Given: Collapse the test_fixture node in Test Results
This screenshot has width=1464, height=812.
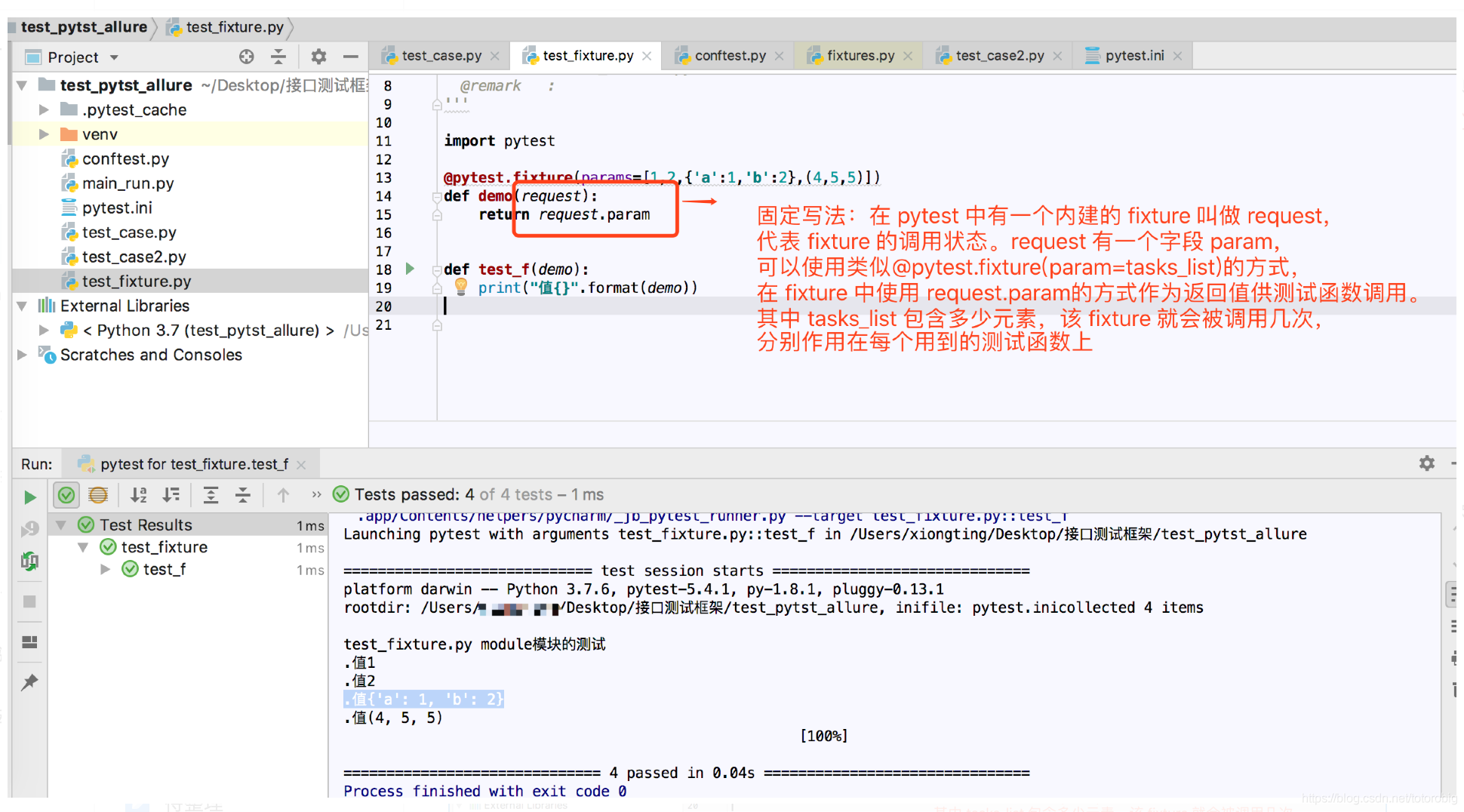Looking at the screenshot, I should (x=83, y=546).
